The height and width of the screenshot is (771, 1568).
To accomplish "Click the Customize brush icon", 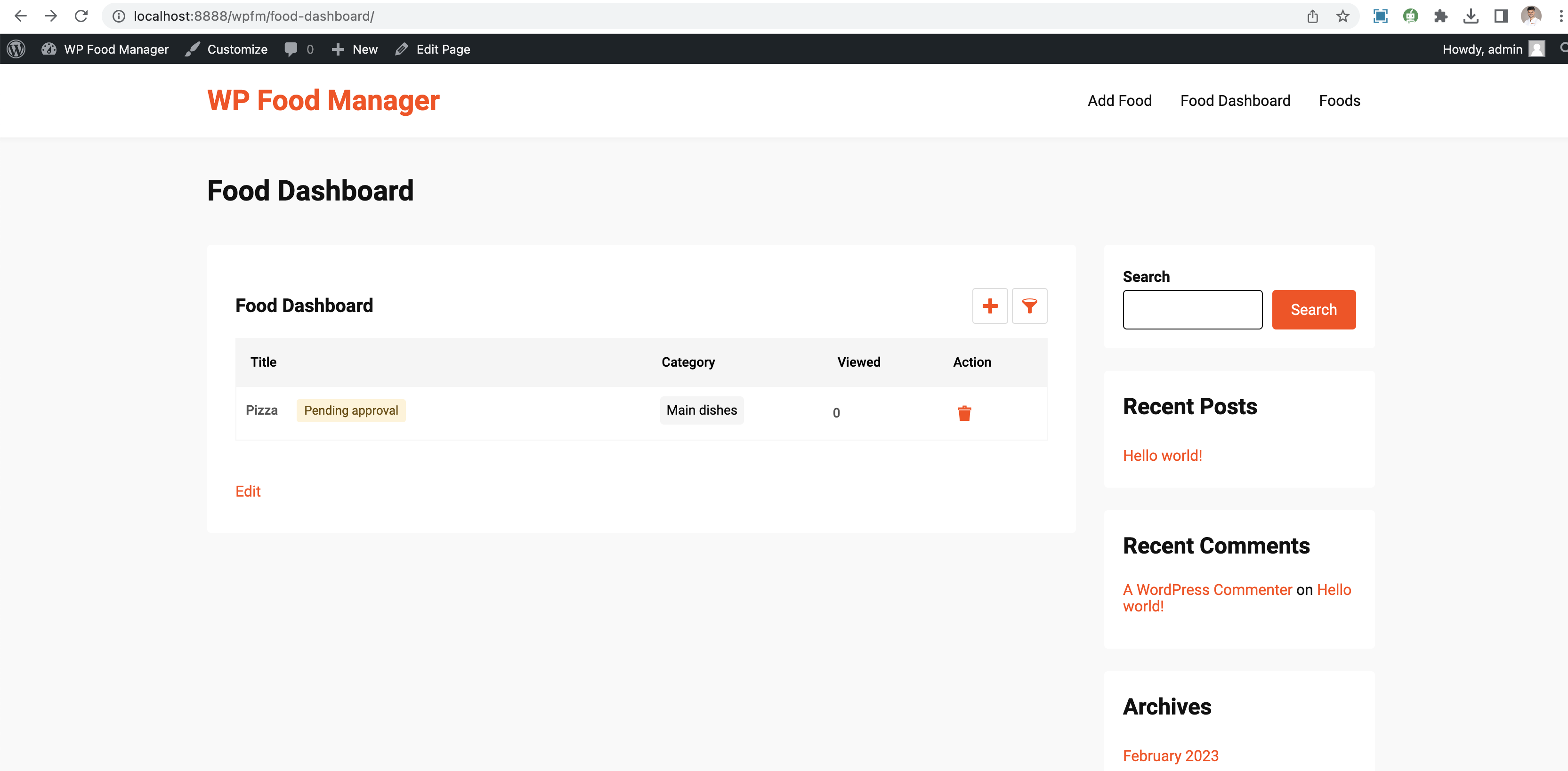I will [x=192, y=48].
